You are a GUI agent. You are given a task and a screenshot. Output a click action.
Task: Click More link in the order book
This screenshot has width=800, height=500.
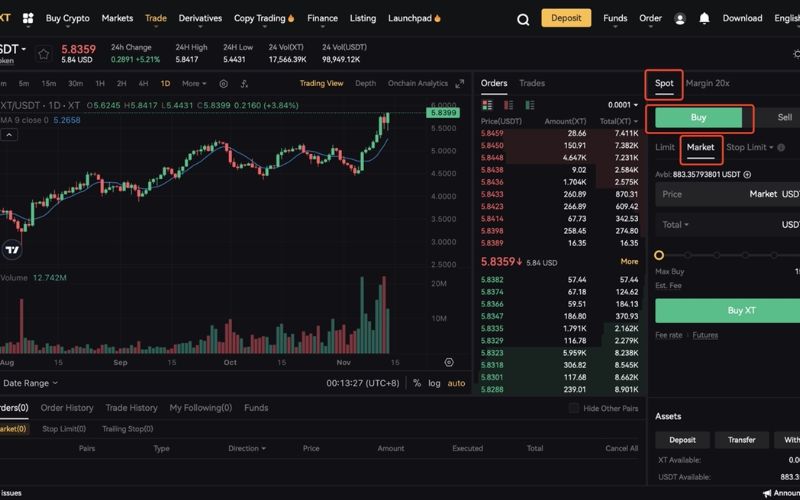pyautogui.click(x=629, y=262)
